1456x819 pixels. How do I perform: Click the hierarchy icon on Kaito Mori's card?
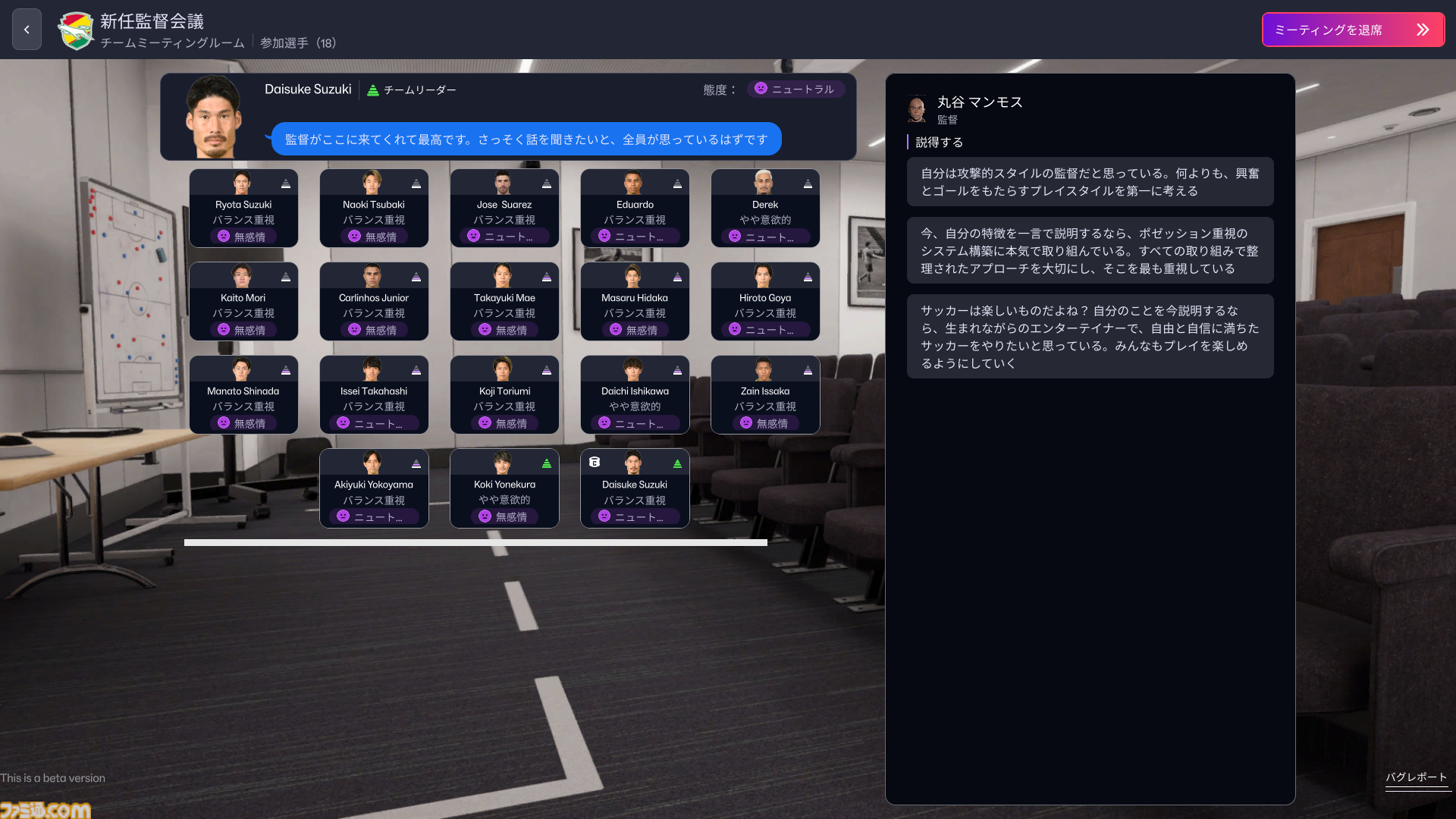pyautogui.click(x=286, y=277)
